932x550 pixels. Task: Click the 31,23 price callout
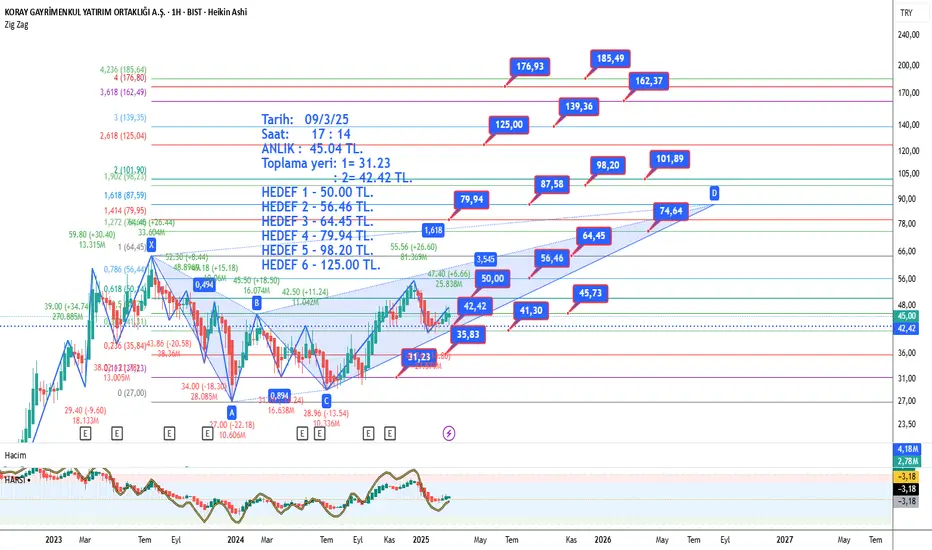coord(419,357)
